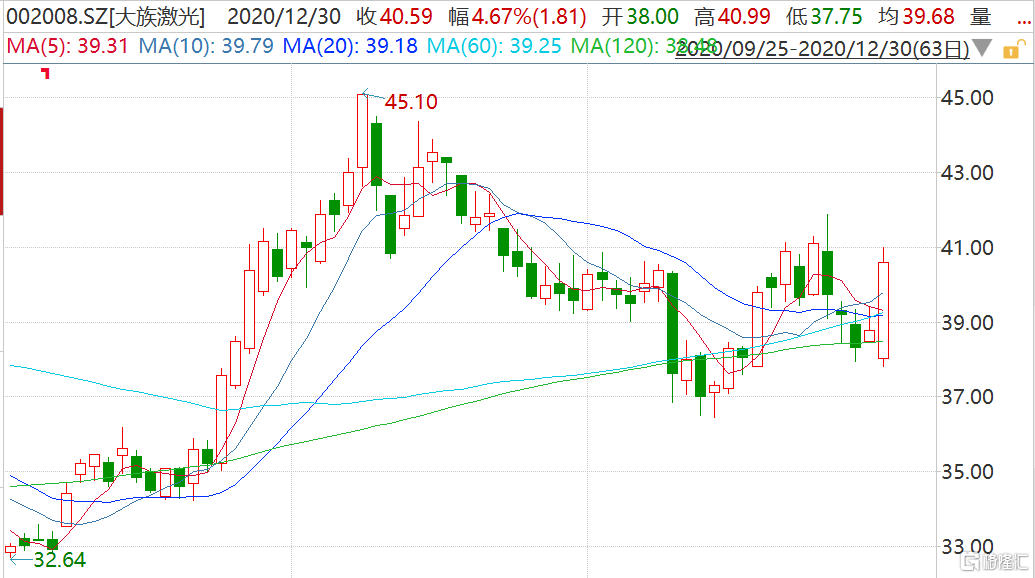Click the MA(20): 39.18 indicator label
The height and width of the screenshot is (578, 1035).
point(350,46)
